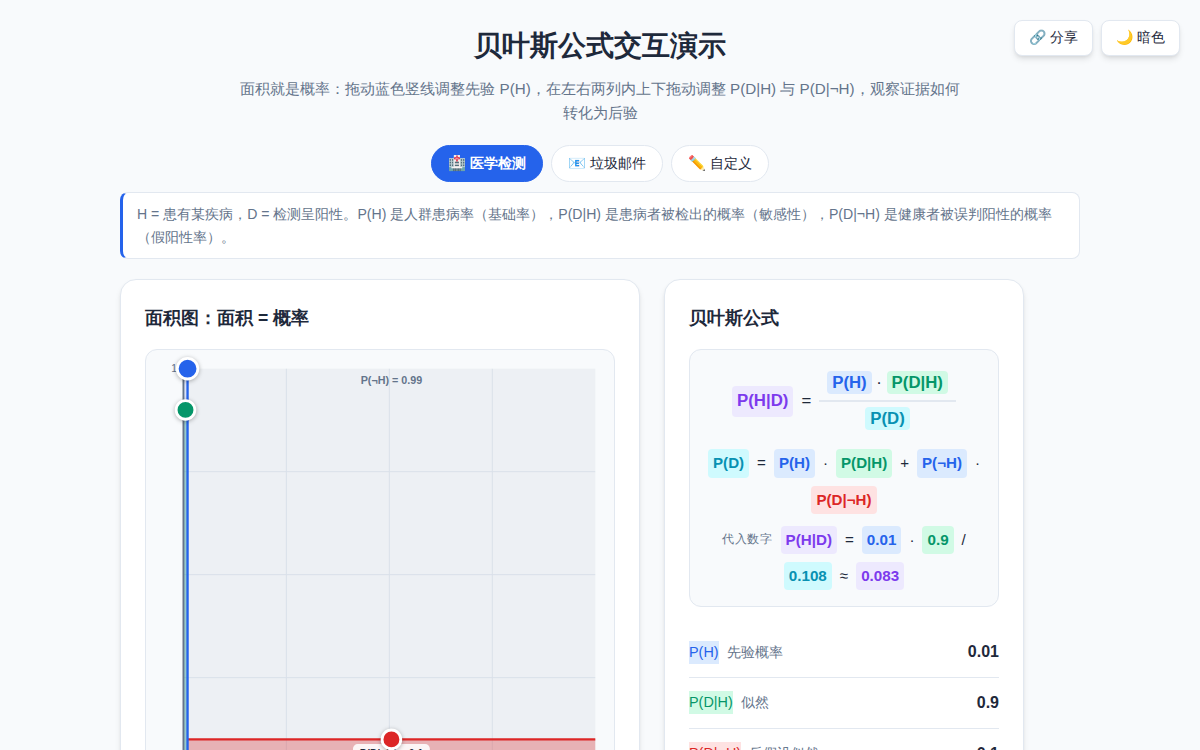Viewport: 1200px width, 750px height.
Task: Click the P(¬H) = 0.99 chart label
Action: 391,380
